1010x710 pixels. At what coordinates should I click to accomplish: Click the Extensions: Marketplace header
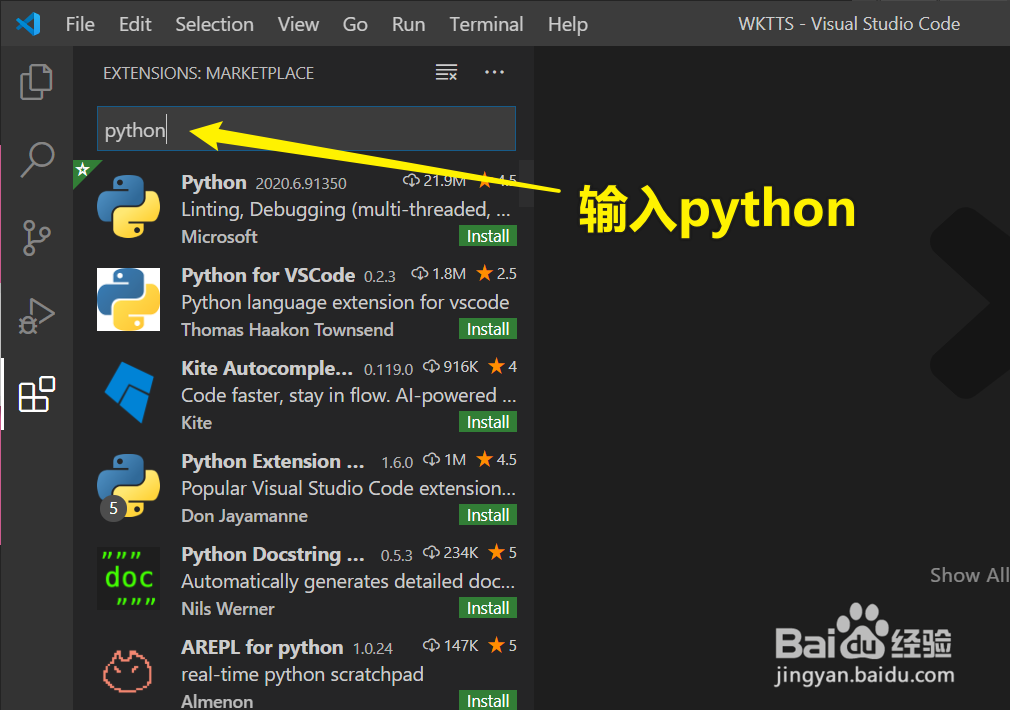pos(209,73)
